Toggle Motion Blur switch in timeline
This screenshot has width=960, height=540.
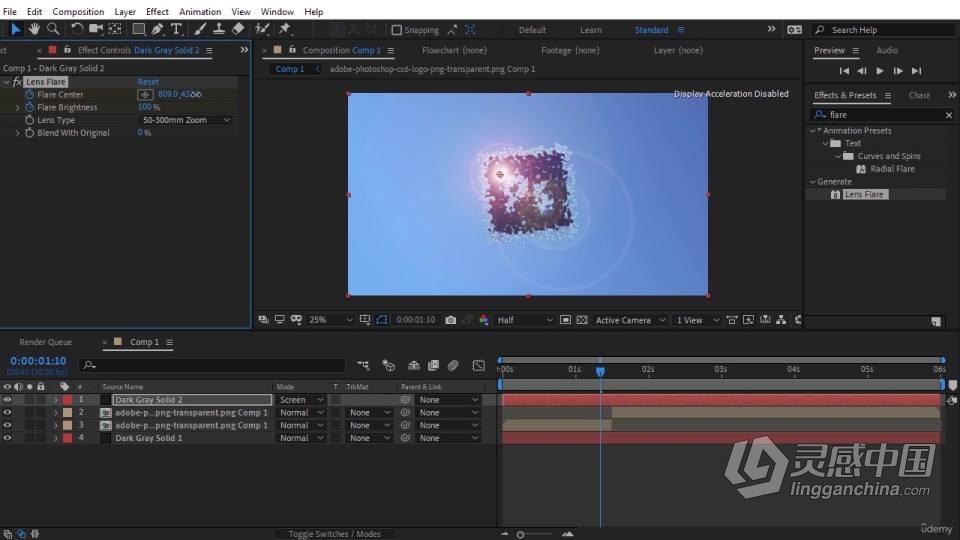[453, 366]
